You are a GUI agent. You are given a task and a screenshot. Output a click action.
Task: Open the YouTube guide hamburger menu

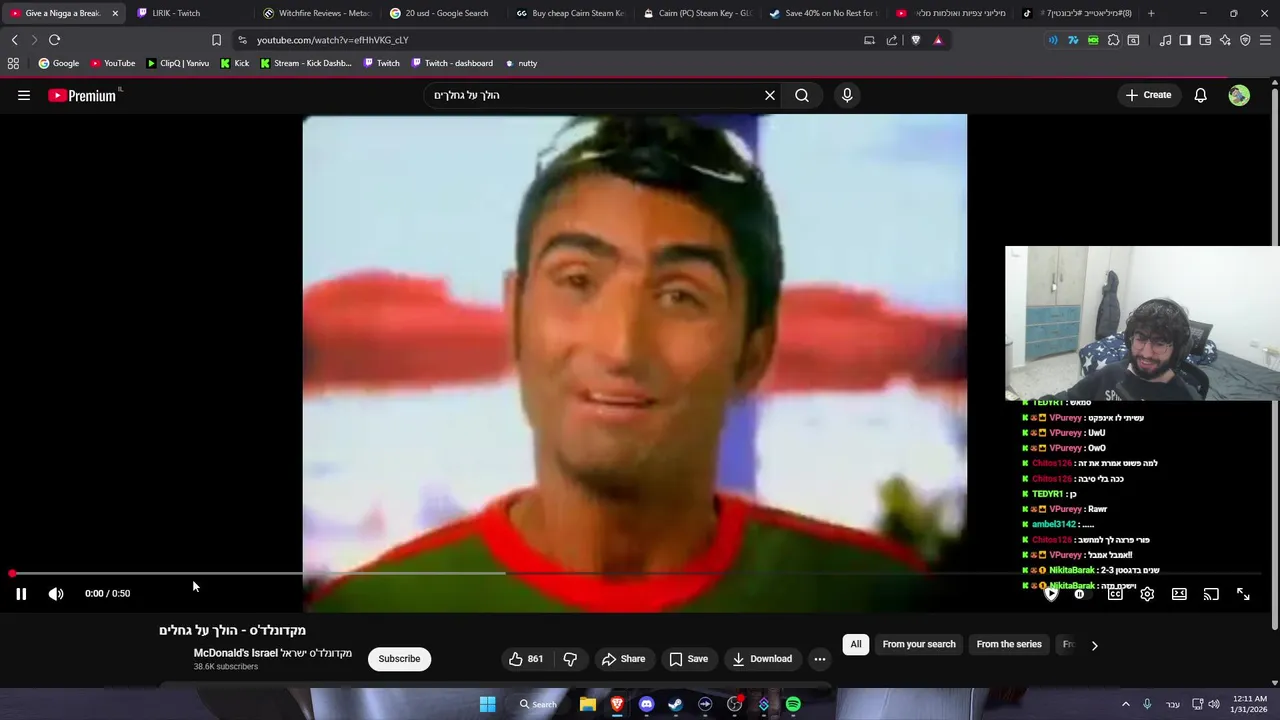[24, 95]
